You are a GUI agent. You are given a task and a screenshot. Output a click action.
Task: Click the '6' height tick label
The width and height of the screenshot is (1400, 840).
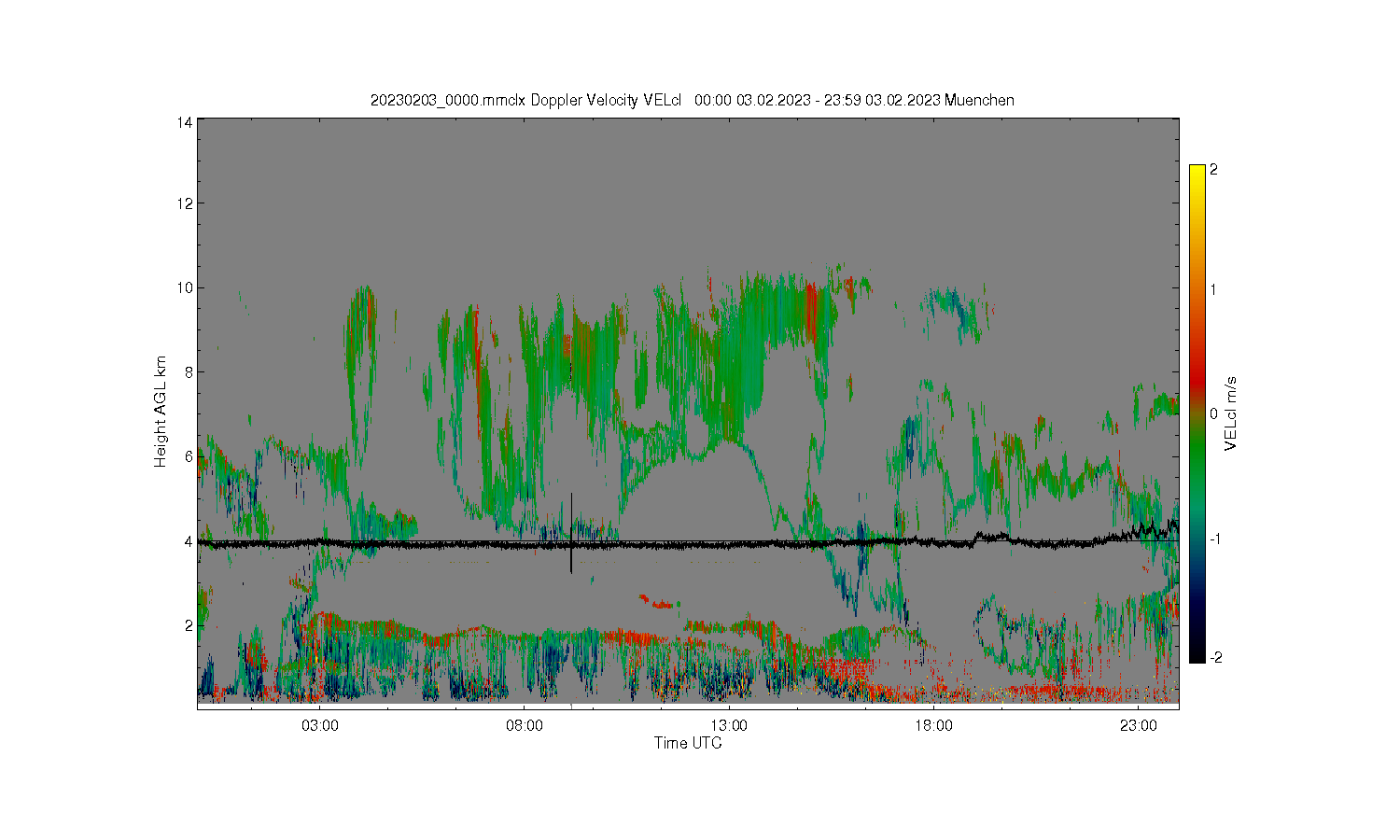click(x=189, y=456)
